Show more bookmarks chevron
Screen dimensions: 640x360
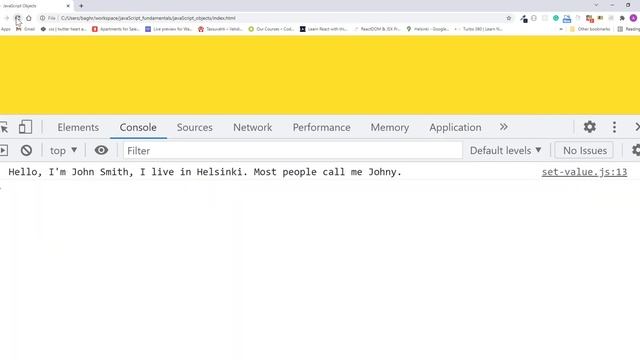coord(561,29)
